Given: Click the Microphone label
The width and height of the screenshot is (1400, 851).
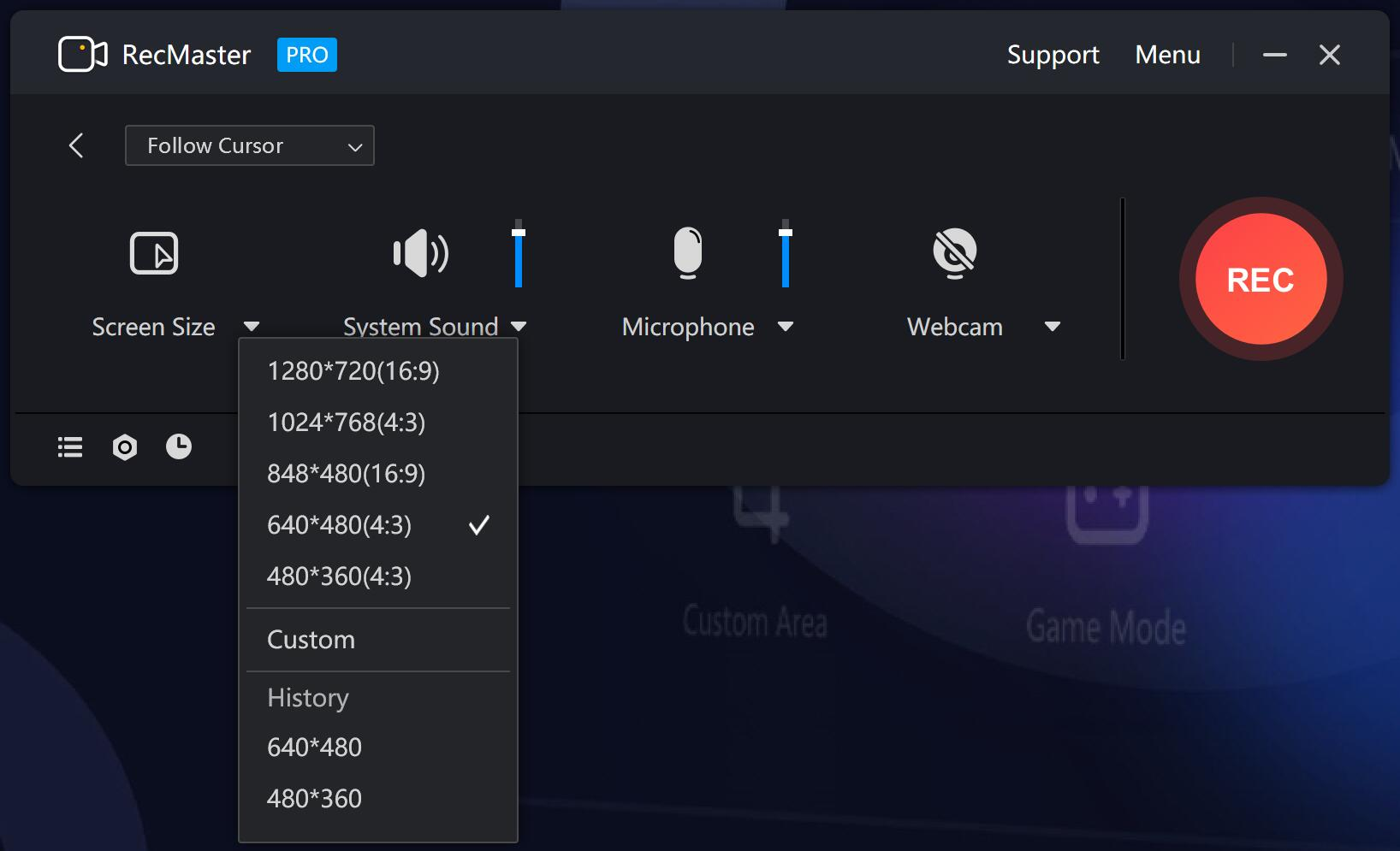Looking at the screenshot, I should coord(688,327).
